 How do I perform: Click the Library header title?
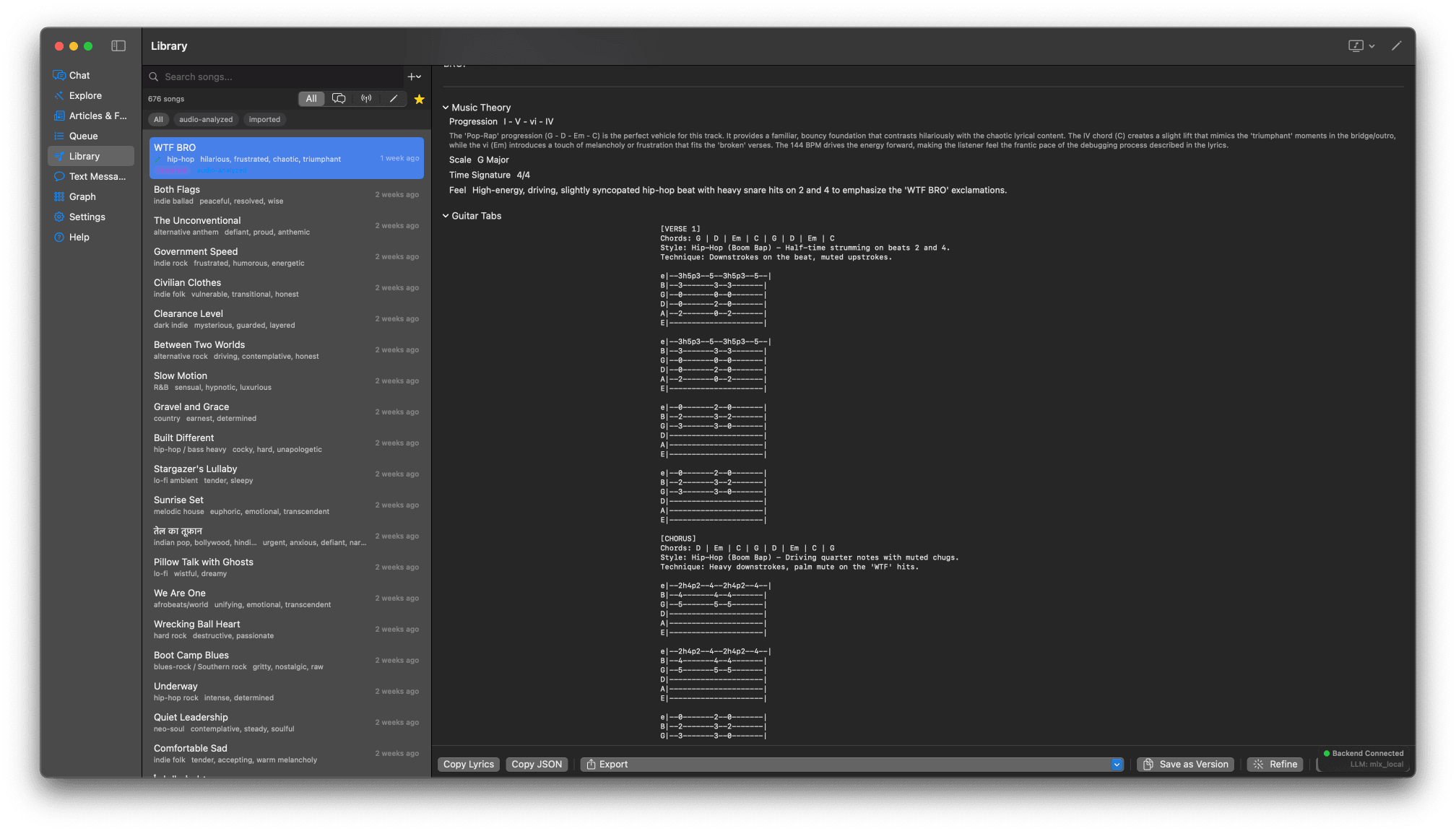click(169, 46)
